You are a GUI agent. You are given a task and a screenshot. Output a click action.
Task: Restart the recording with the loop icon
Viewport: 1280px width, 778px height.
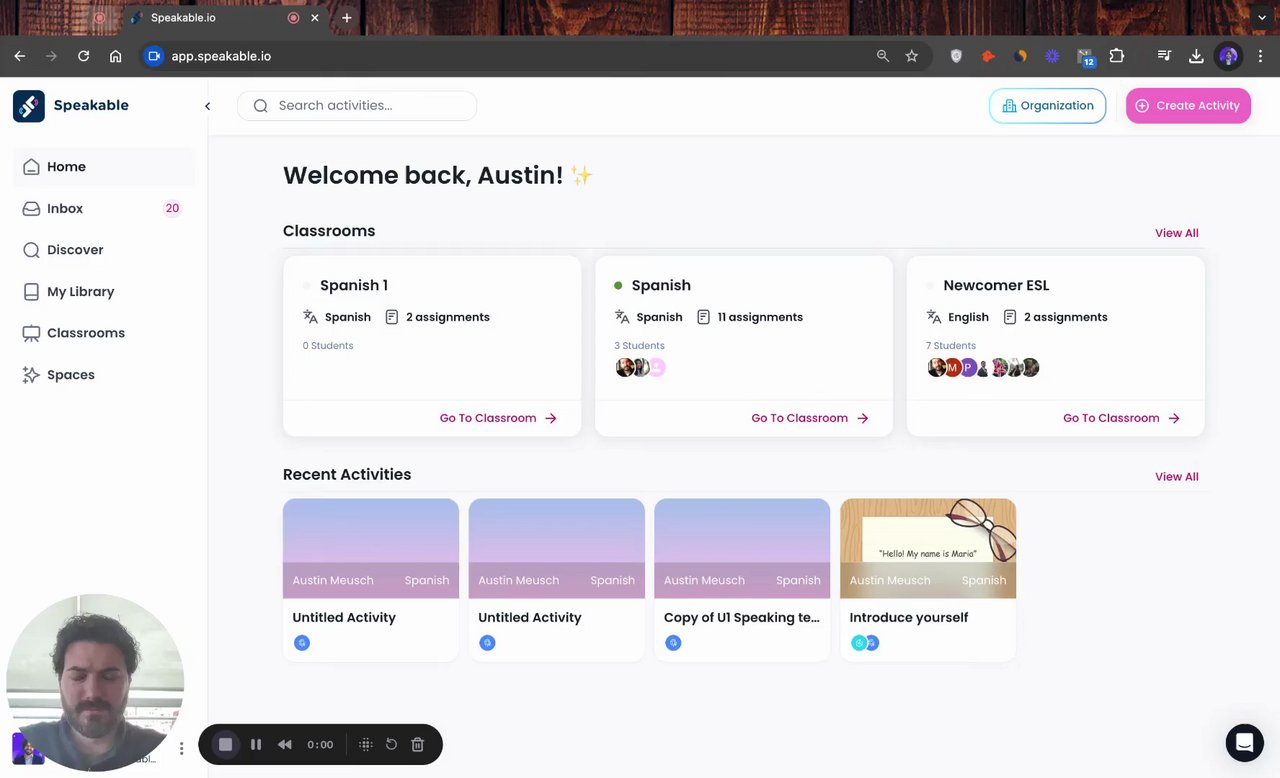pos(392,744)
